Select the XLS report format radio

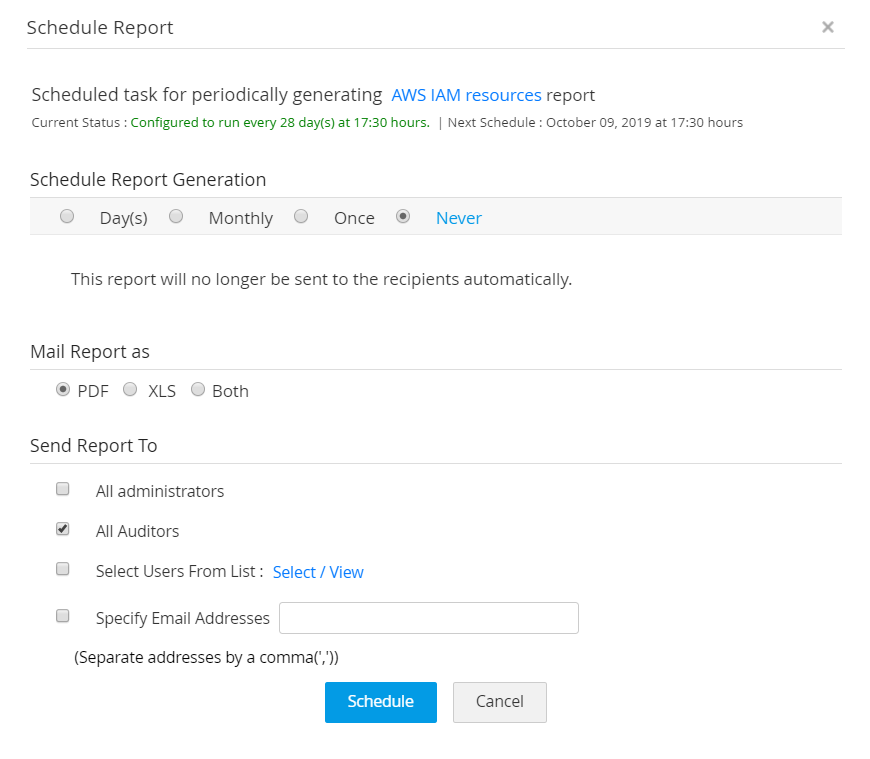point(130,390)
